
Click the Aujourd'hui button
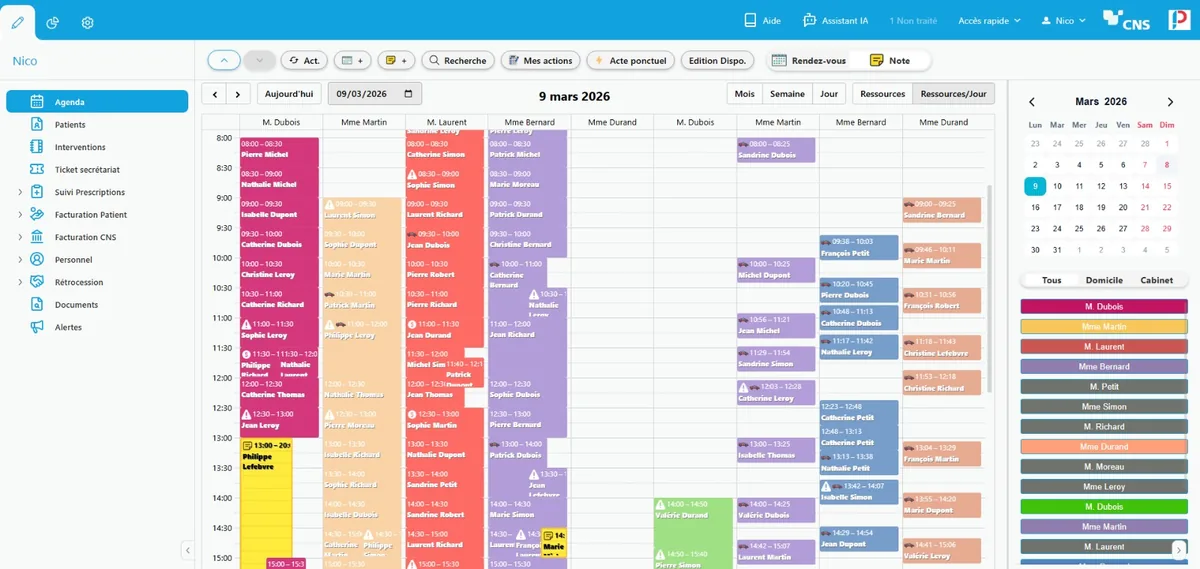click(x=289, y=94)
